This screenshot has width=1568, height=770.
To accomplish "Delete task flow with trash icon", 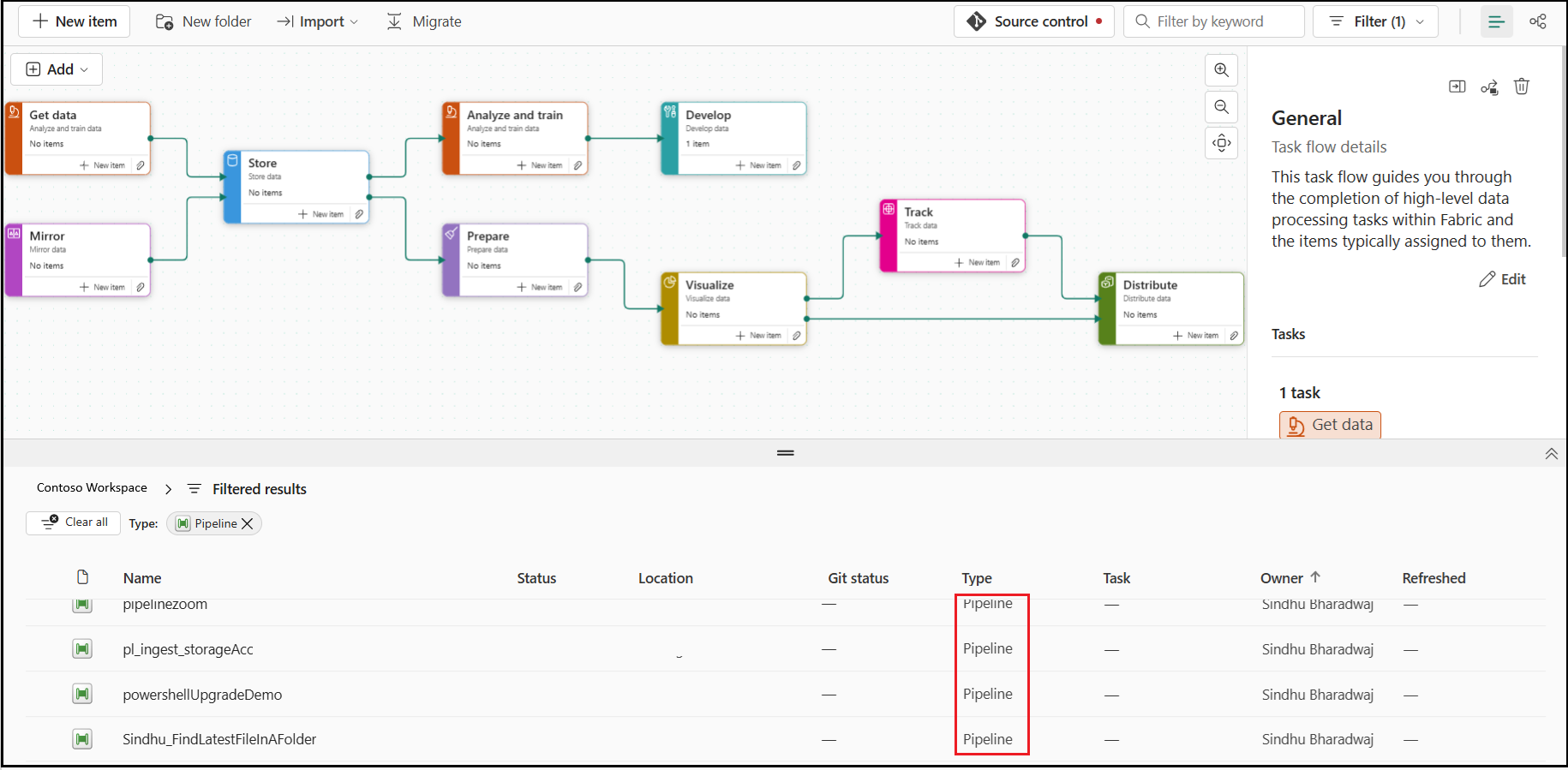I will [1521, 87].
